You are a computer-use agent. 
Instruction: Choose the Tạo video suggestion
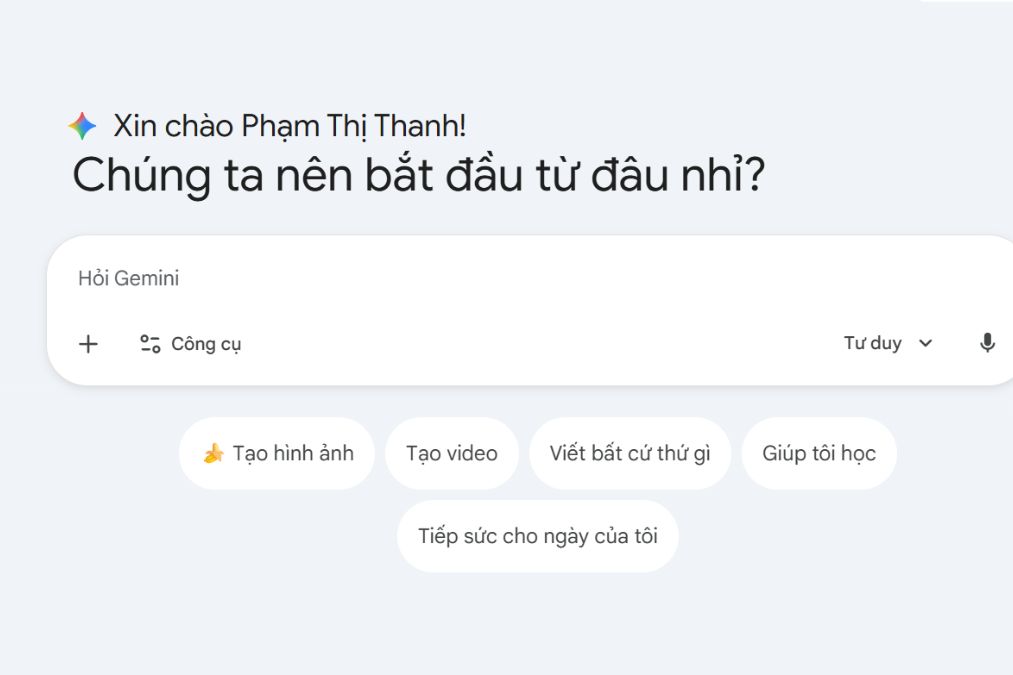452,453
